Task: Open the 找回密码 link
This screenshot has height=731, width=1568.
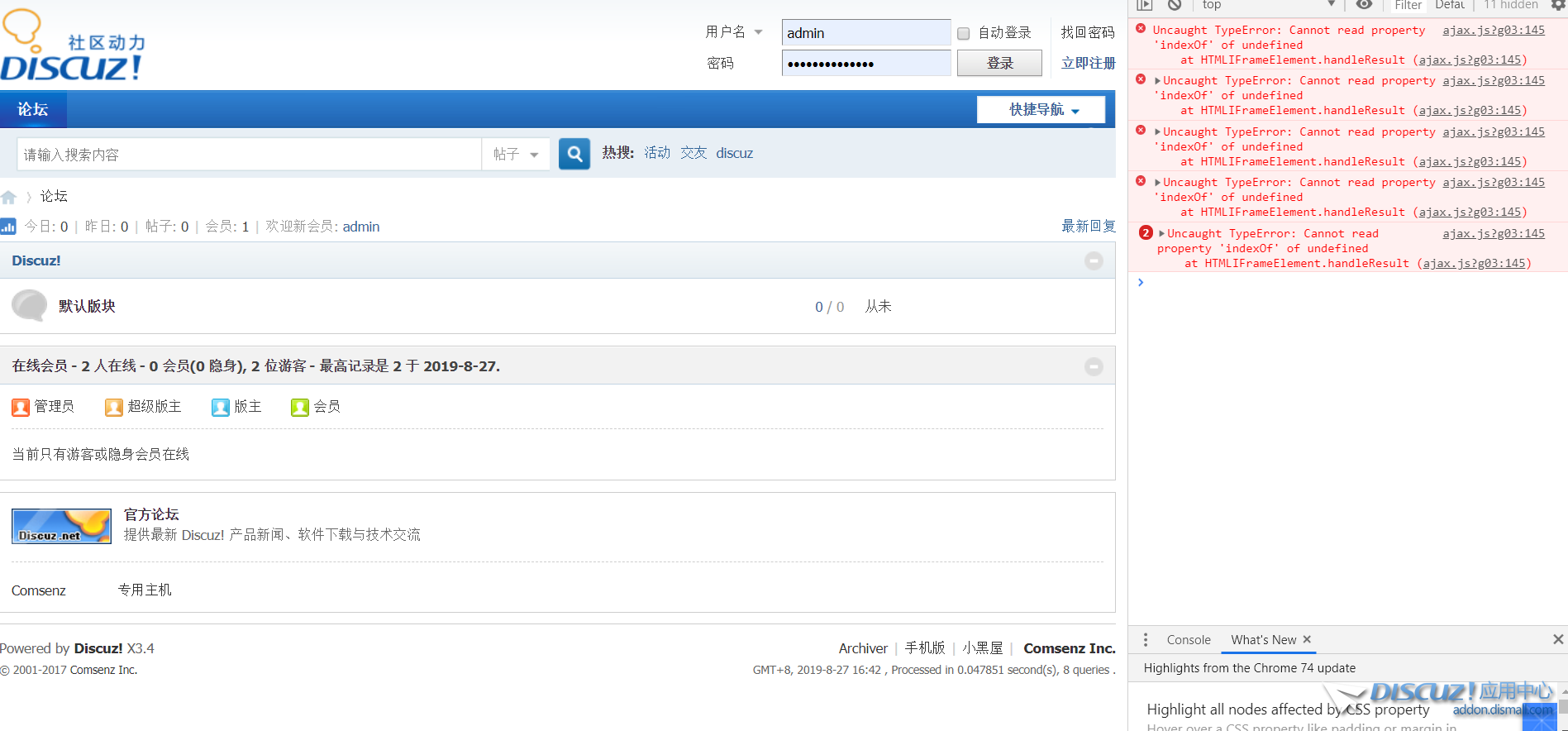Action: (1088, 32)
